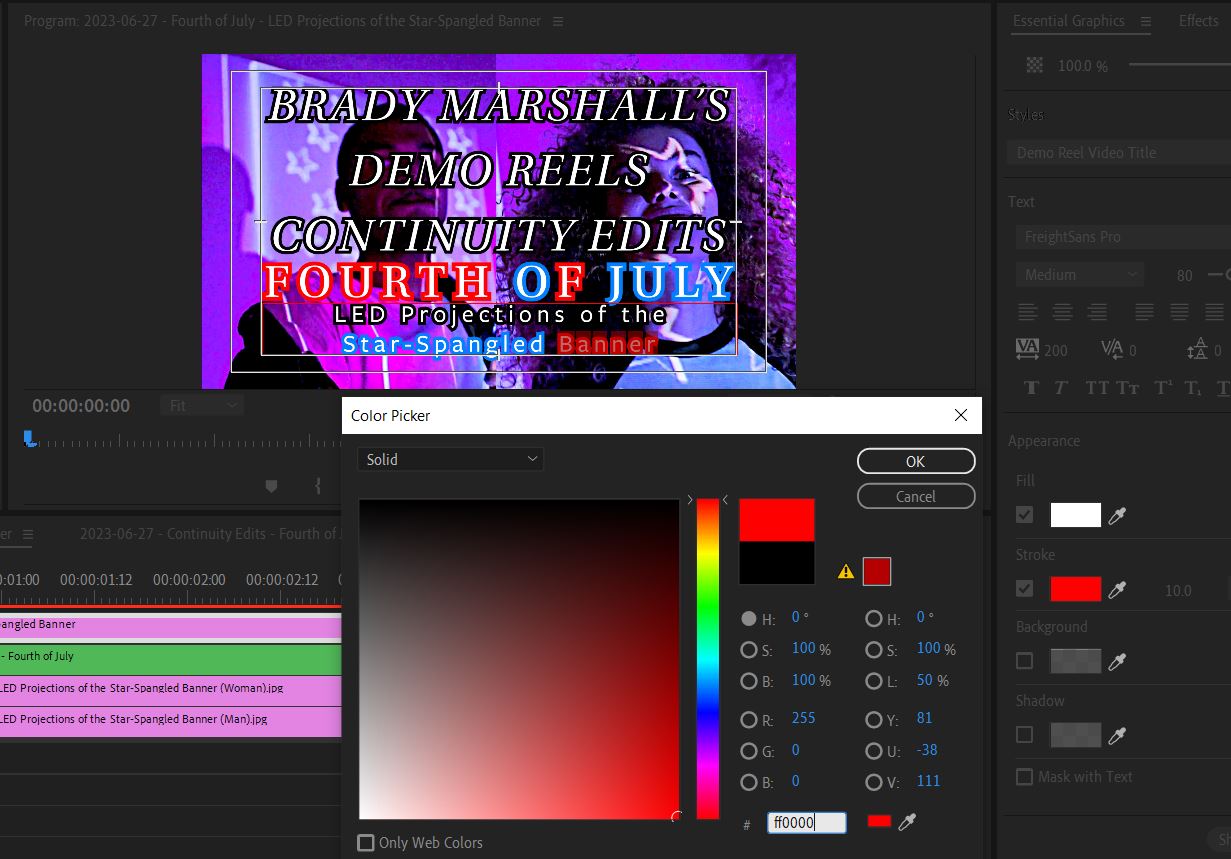Open the Demo Reel Video Title style dropdown
This screenshot has height=859, width=1231.
click(1118, 153)
